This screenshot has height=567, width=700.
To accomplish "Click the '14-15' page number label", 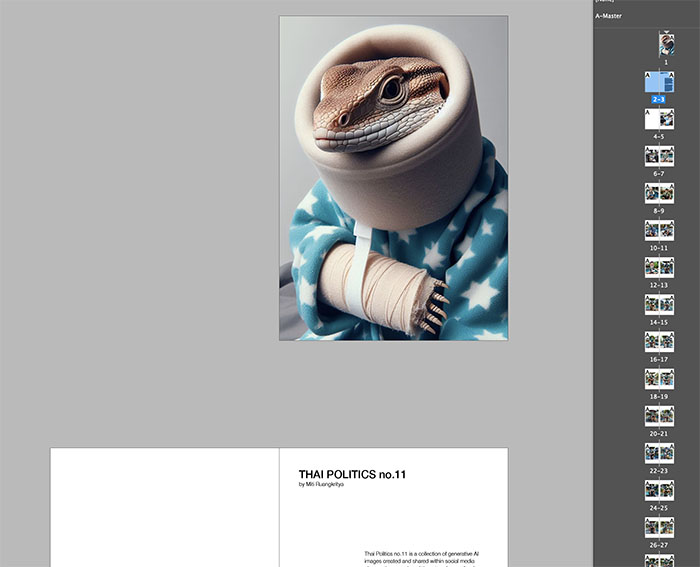I will 658,322.
